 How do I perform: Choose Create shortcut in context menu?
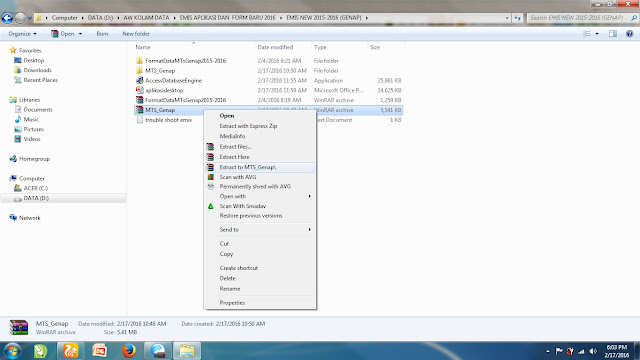click(239, 268)
